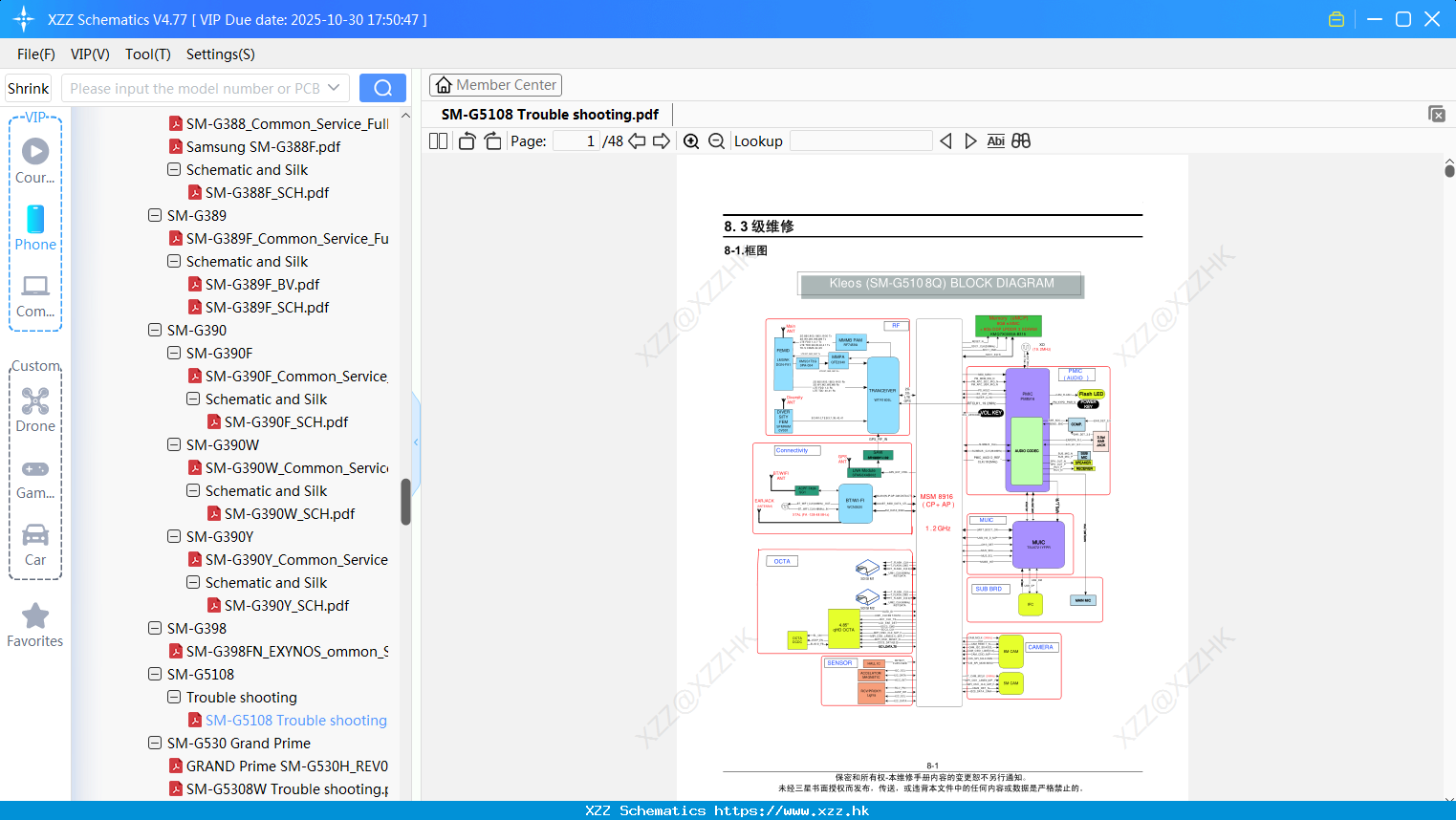Open SM-G388F_SCH.pdf
Screen dimensions: 1456x820
pos(267,192)
